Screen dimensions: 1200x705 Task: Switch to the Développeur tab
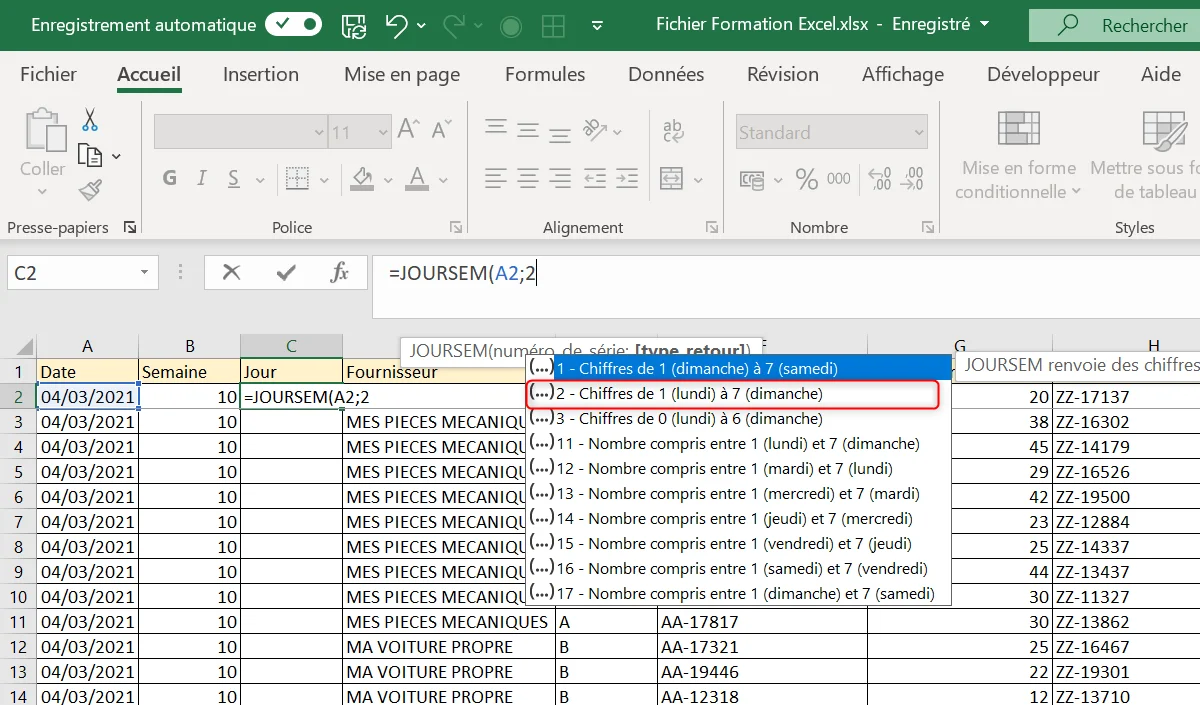click(1043, 74)
